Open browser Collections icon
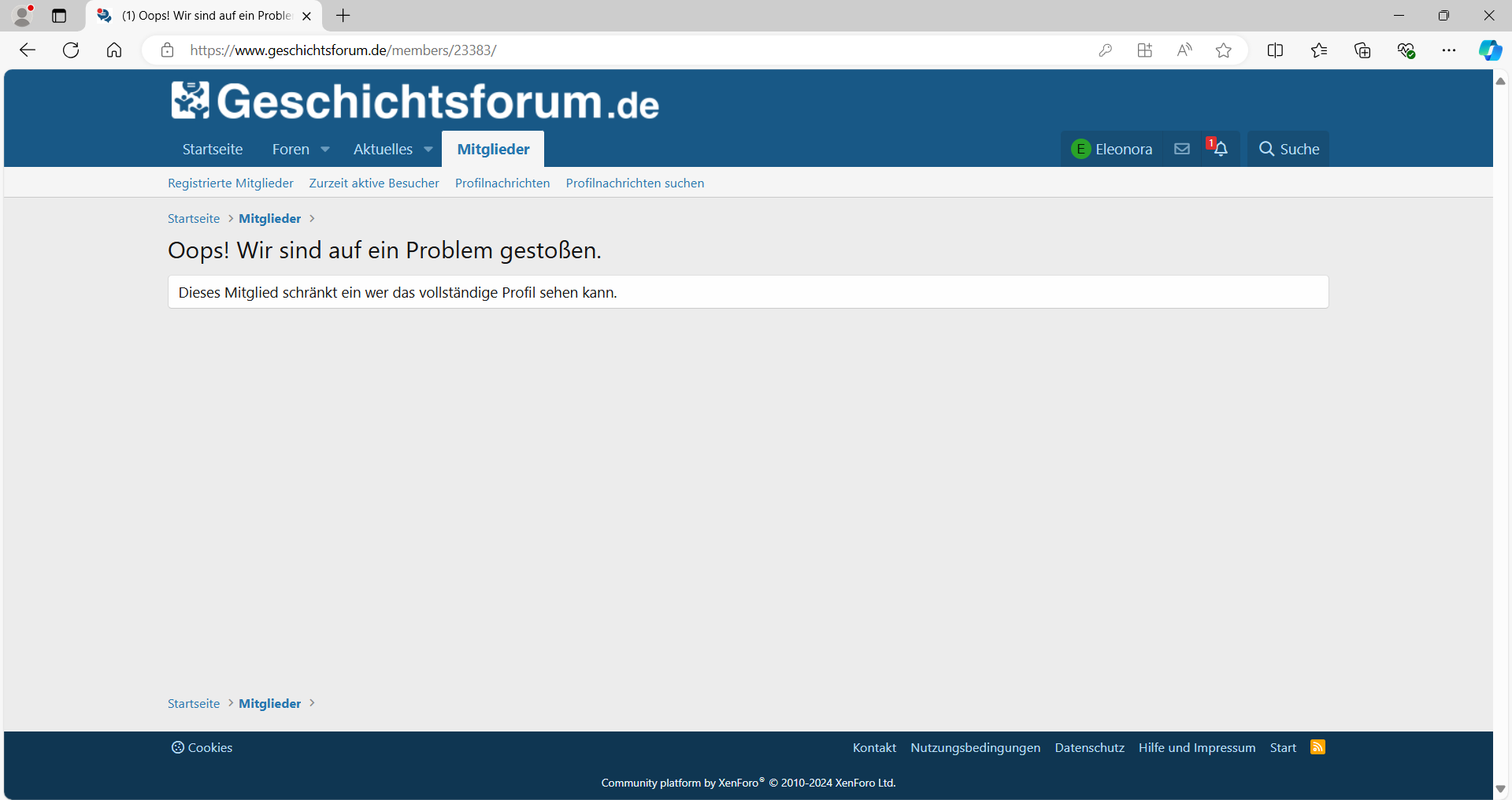The image size is (1512, 800). (1363, 50)
